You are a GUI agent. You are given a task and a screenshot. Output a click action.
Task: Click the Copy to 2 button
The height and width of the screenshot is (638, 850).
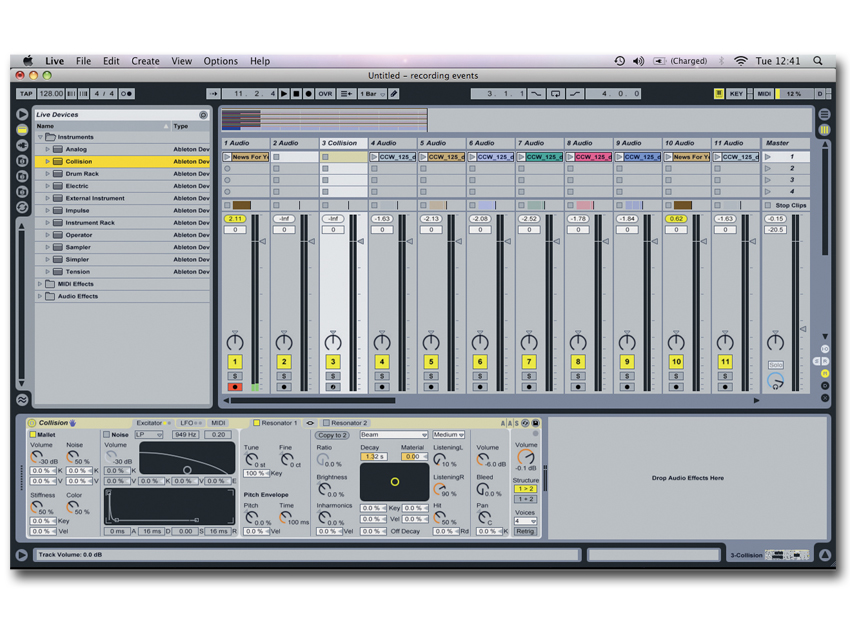(332, 435)
